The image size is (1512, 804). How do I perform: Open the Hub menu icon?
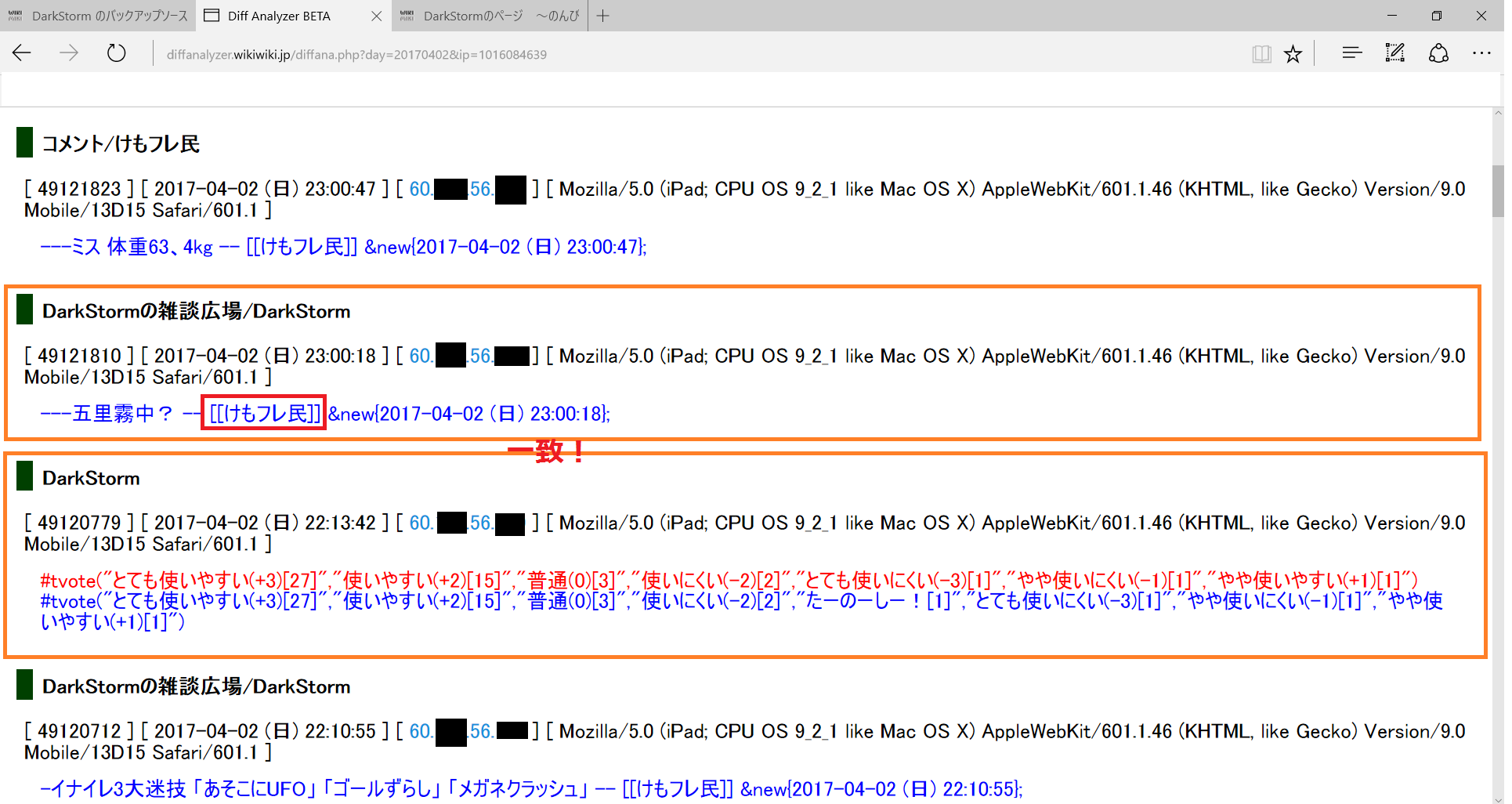1351,53
